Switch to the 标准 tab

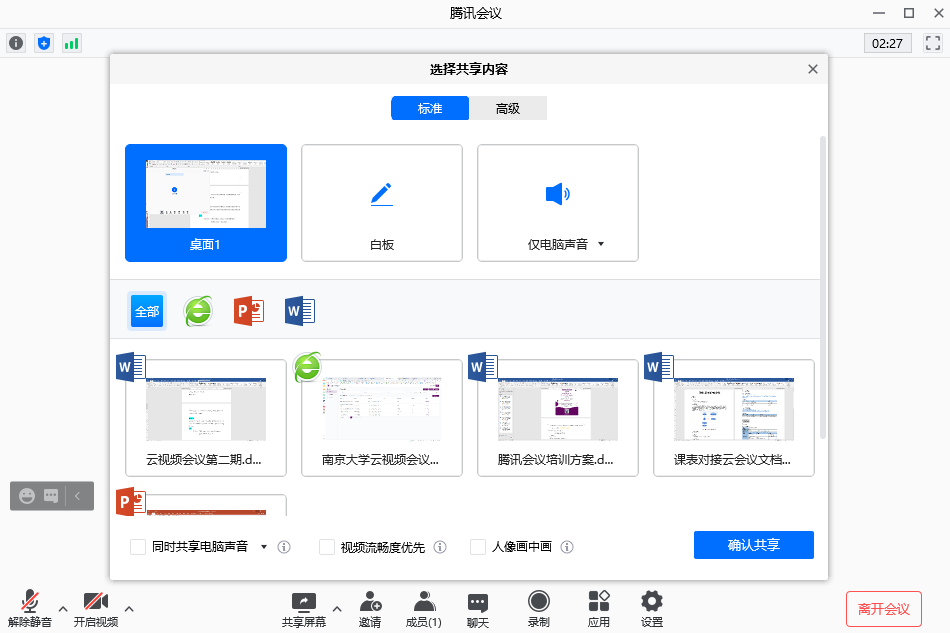(430, 108)
